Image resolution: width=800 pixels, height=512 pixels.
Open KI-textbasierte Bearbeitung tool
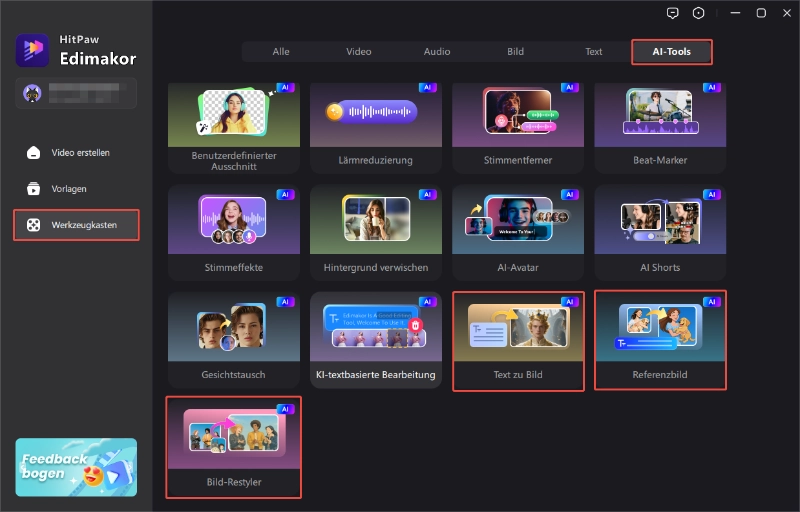[376, 340]
